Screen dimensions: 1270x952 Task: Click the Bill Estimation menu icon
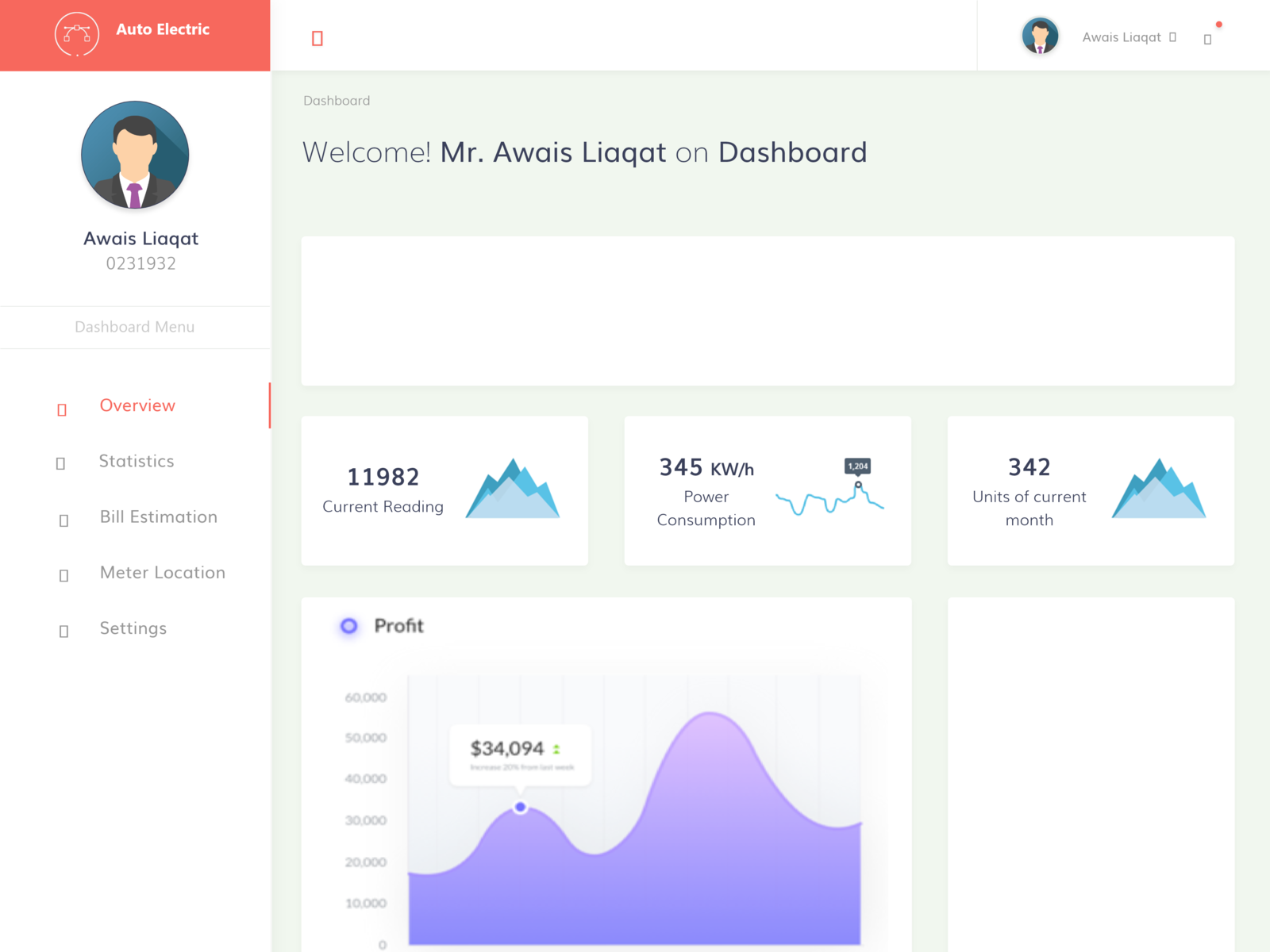click(x=63, y=520)
